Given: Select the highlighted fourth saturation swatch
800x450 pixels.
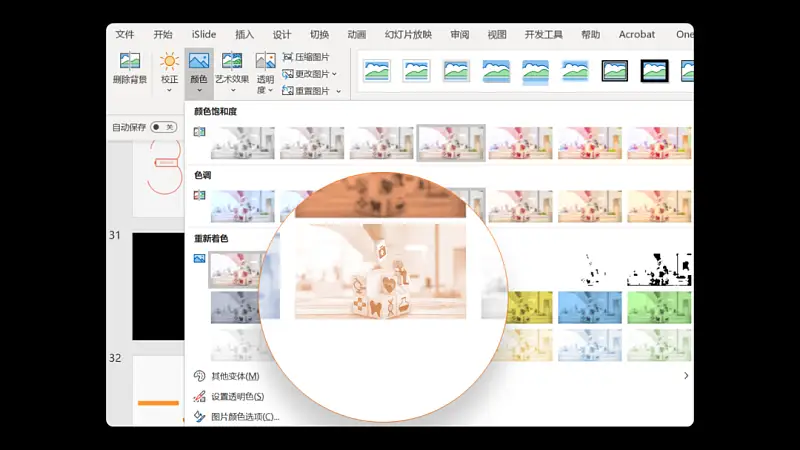Looking at the screenshot, I should pyautogui.click(x=451, y=143).
